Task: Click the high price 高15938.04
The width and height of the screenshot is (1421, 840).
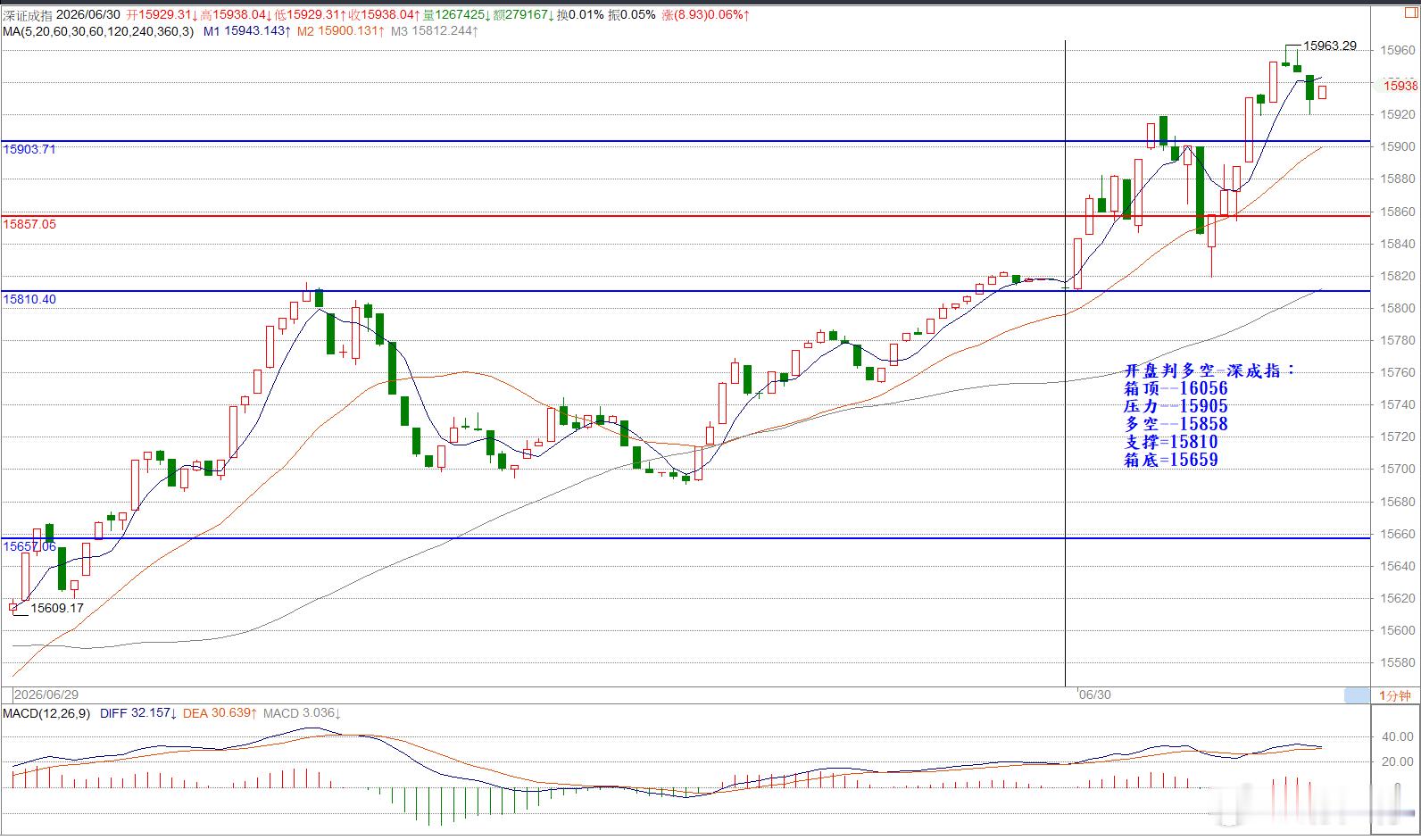Action: click(x=237, y=15)
